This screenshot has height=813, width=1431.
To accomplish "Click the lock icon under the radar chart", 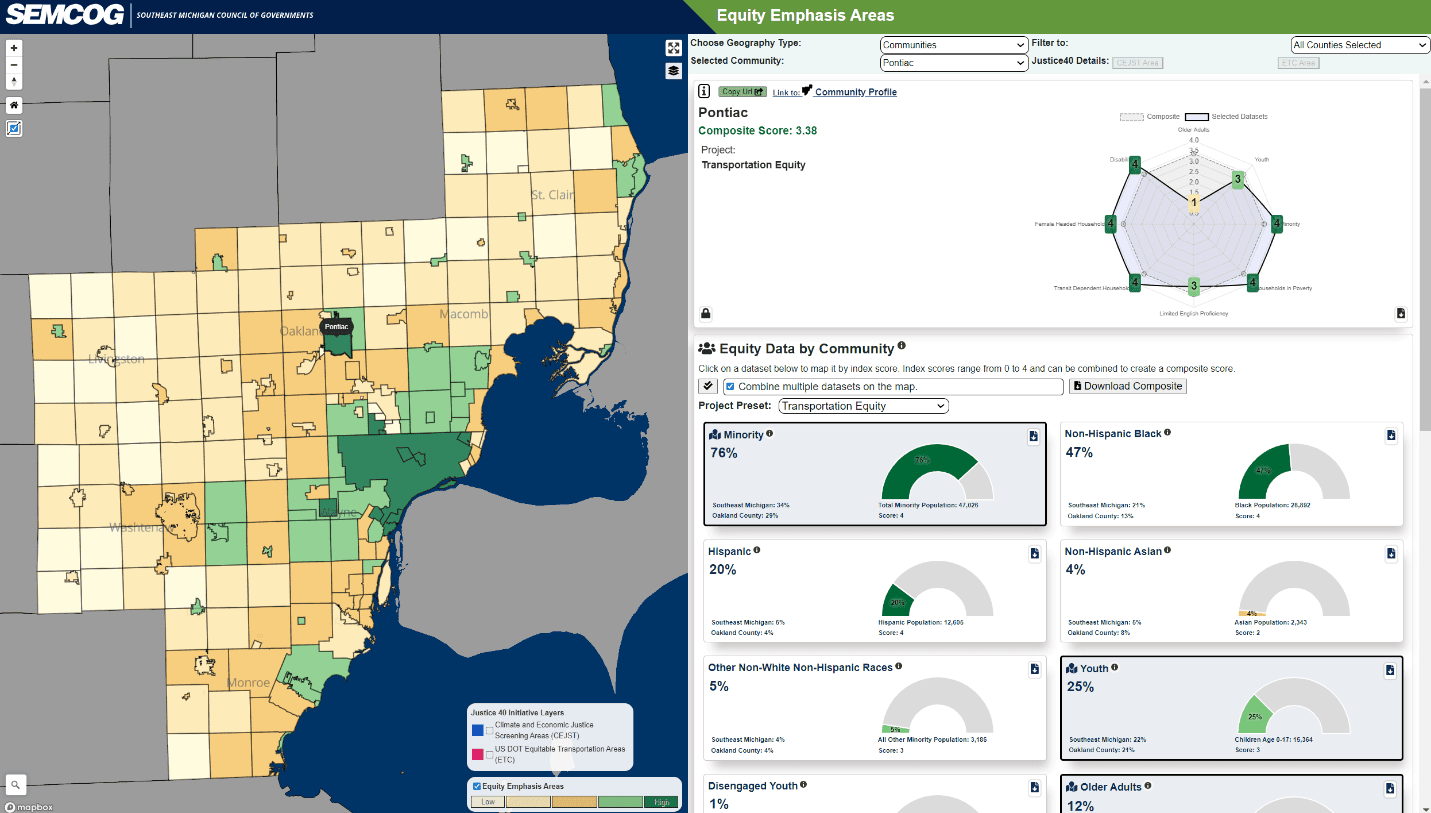I will pyautogui.click(x=705, y=313).
